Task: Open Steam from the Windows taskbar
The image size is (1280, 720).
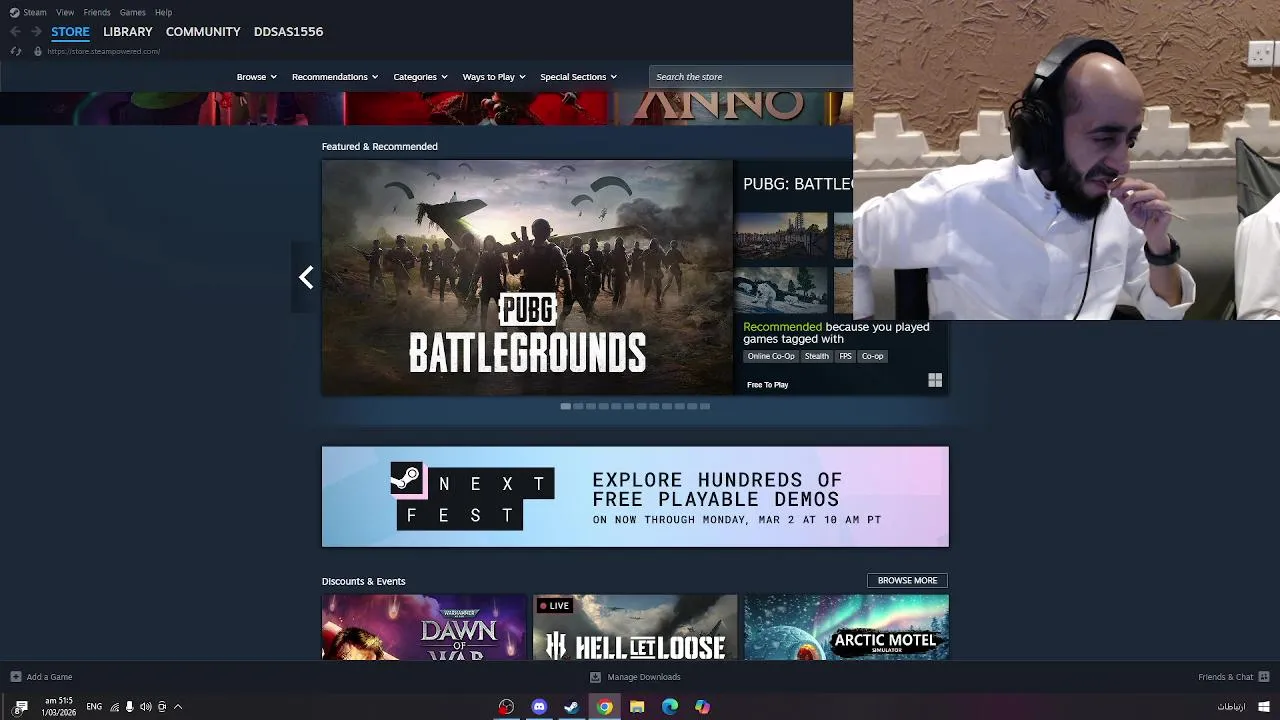Action: click(571, 707)
